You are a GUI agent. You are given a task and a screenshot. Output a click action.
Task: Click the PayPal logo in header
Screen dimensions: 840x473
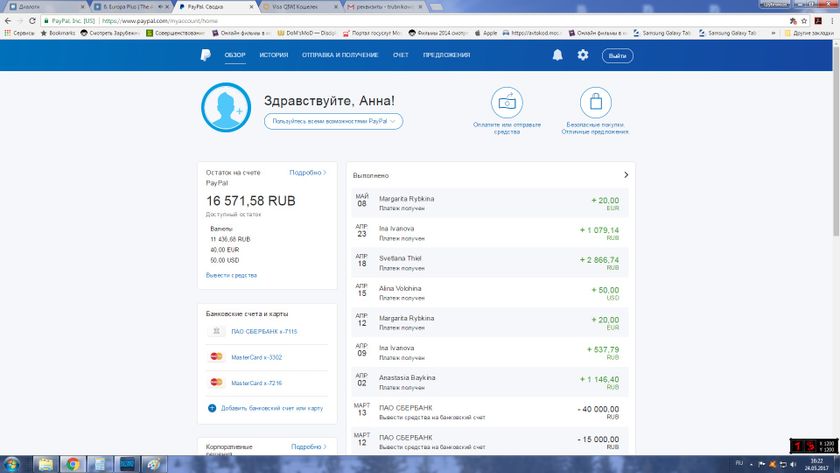click(204, 55)
